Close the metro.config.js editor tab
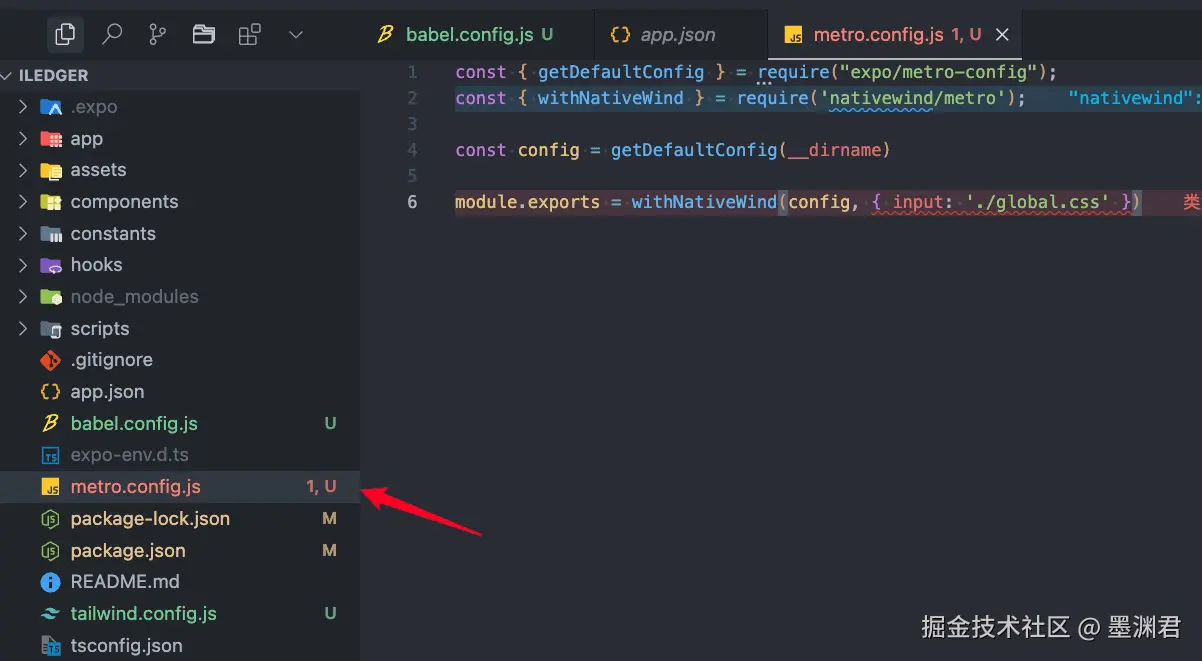1202x661 pixels. pyautogui.click(x=1002, y=35)
